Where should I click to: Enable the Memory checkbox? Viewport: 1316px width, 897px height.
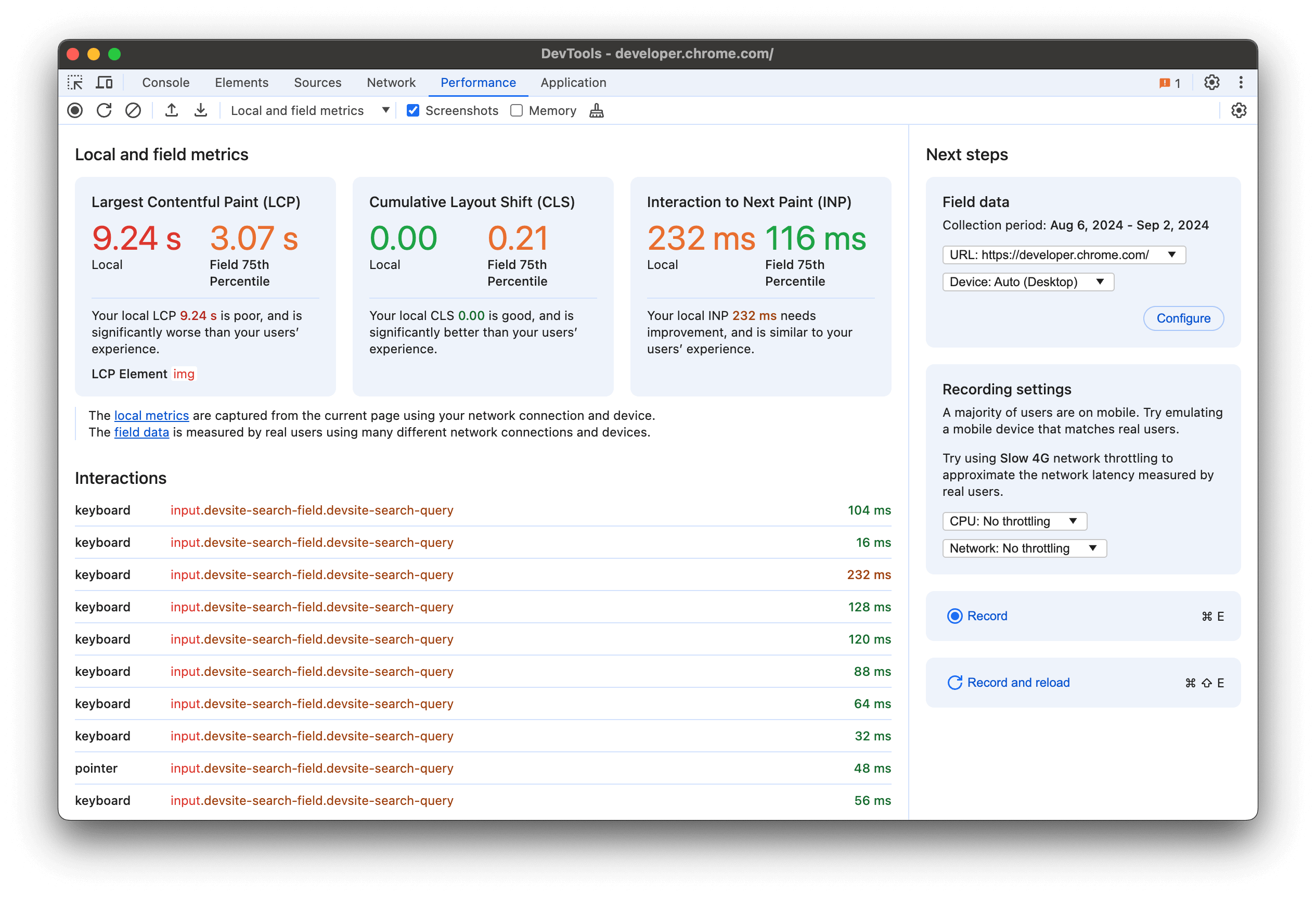517,111
